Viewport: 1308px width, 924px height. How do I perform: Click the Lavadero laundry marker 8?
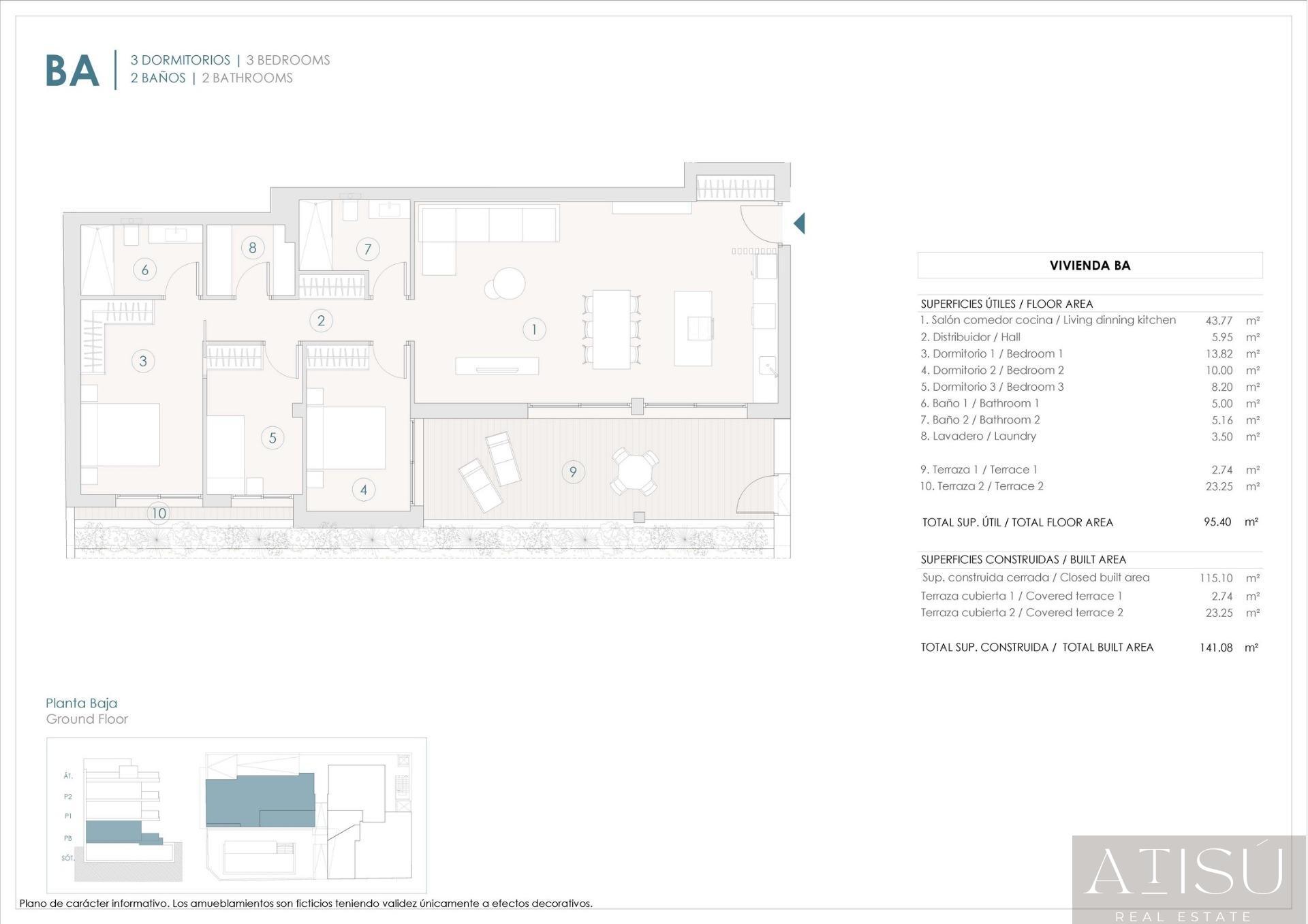tap(252, 247)
